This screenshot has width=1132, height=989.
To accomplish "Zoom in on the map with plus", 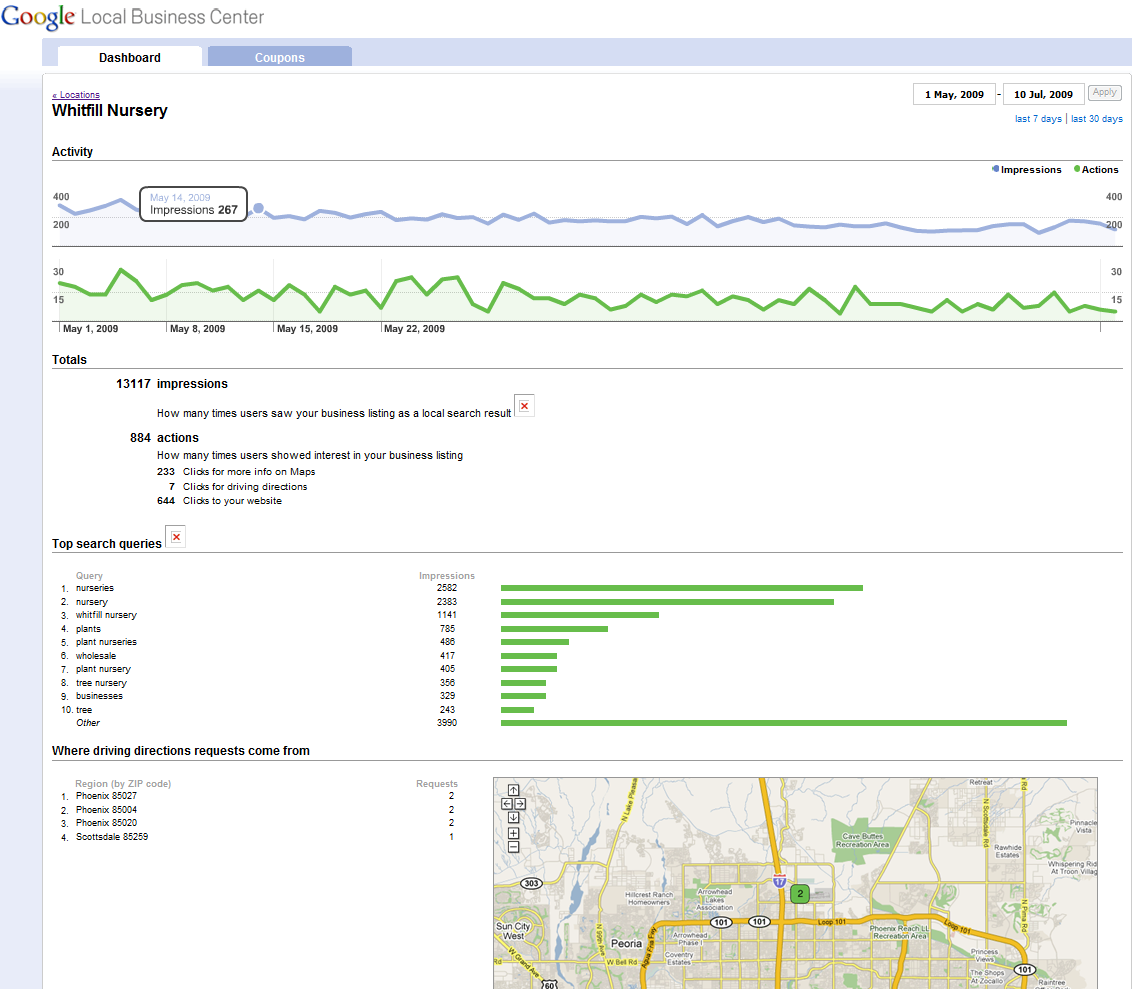I will [513, 833].
